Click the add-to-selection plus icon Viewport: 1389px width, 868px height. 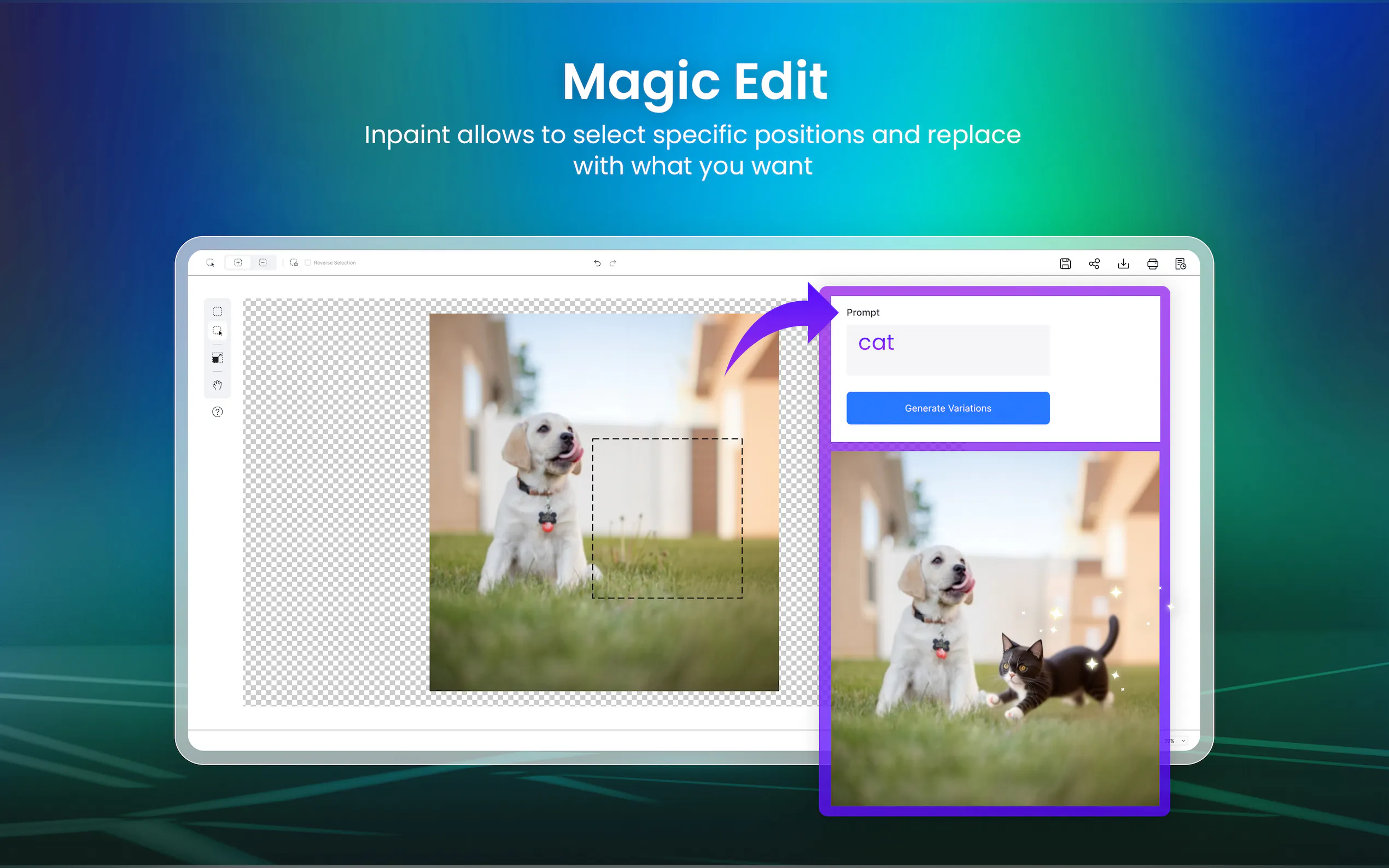(238, 262)
